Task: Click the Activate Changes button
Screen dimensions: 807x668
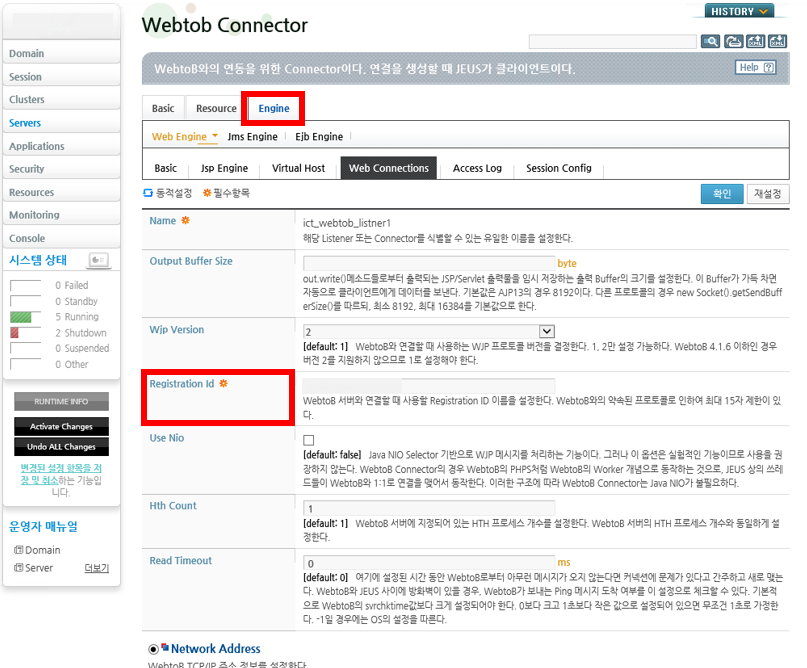Action: click(x=61, y=427)
